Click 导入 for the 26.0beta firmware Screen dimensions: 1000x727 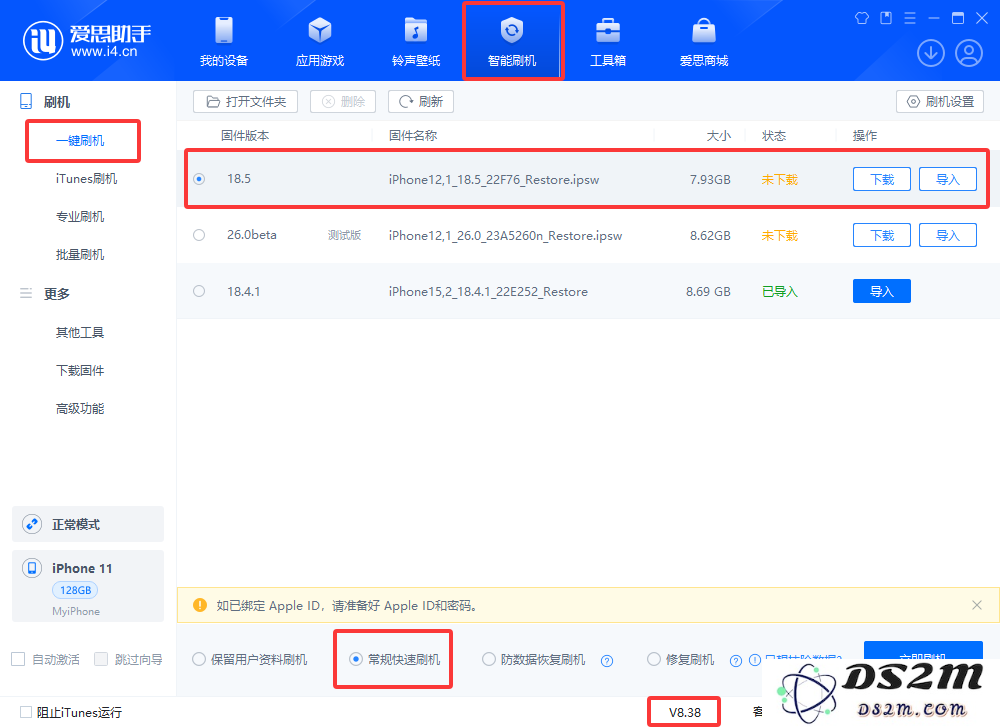948,235
